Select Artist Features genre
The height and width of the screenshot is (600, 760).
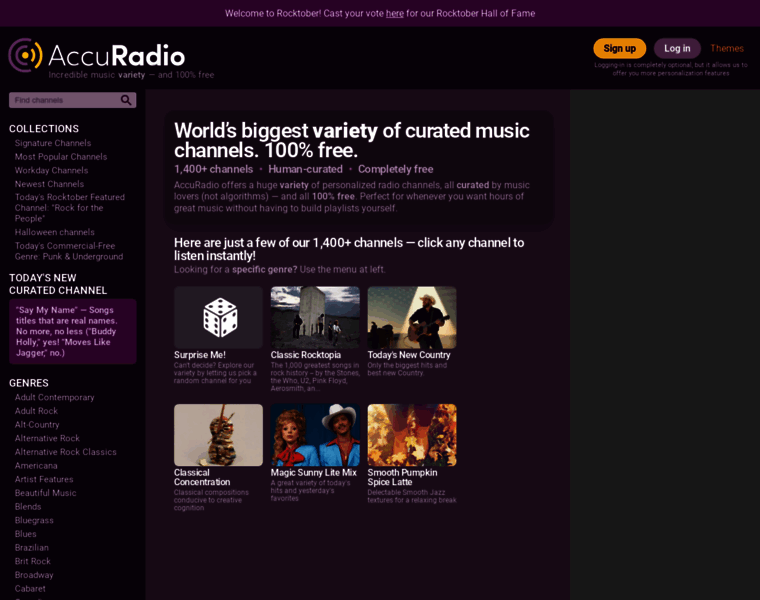click(44, 479)
